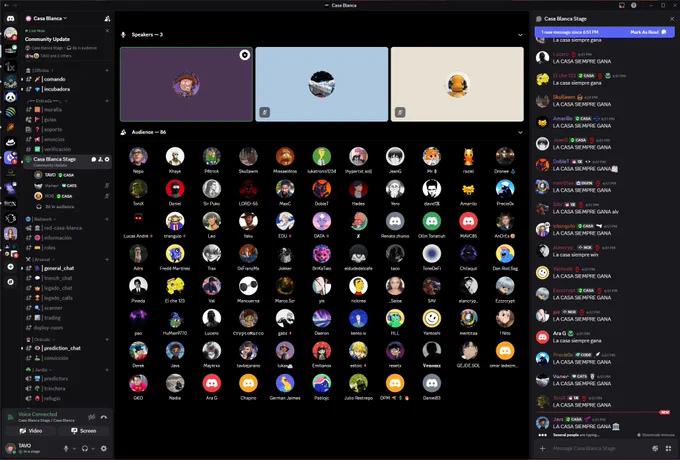Collapse the Audience section chevron
Image resolution: width=680 pixels, height=460 pixels.
tap(520, 132)
